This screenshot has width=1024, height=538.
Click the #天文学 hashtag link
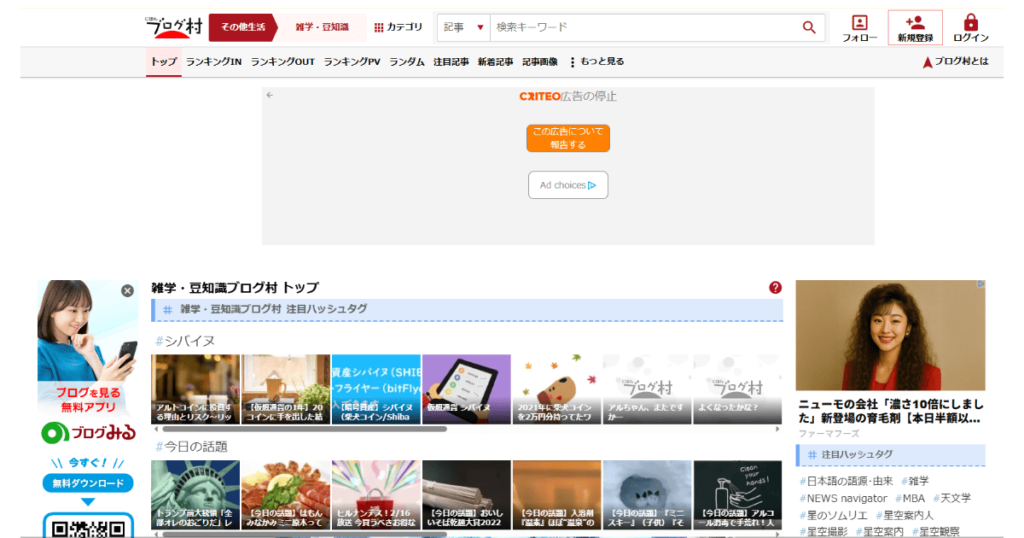tap(951, 498)
